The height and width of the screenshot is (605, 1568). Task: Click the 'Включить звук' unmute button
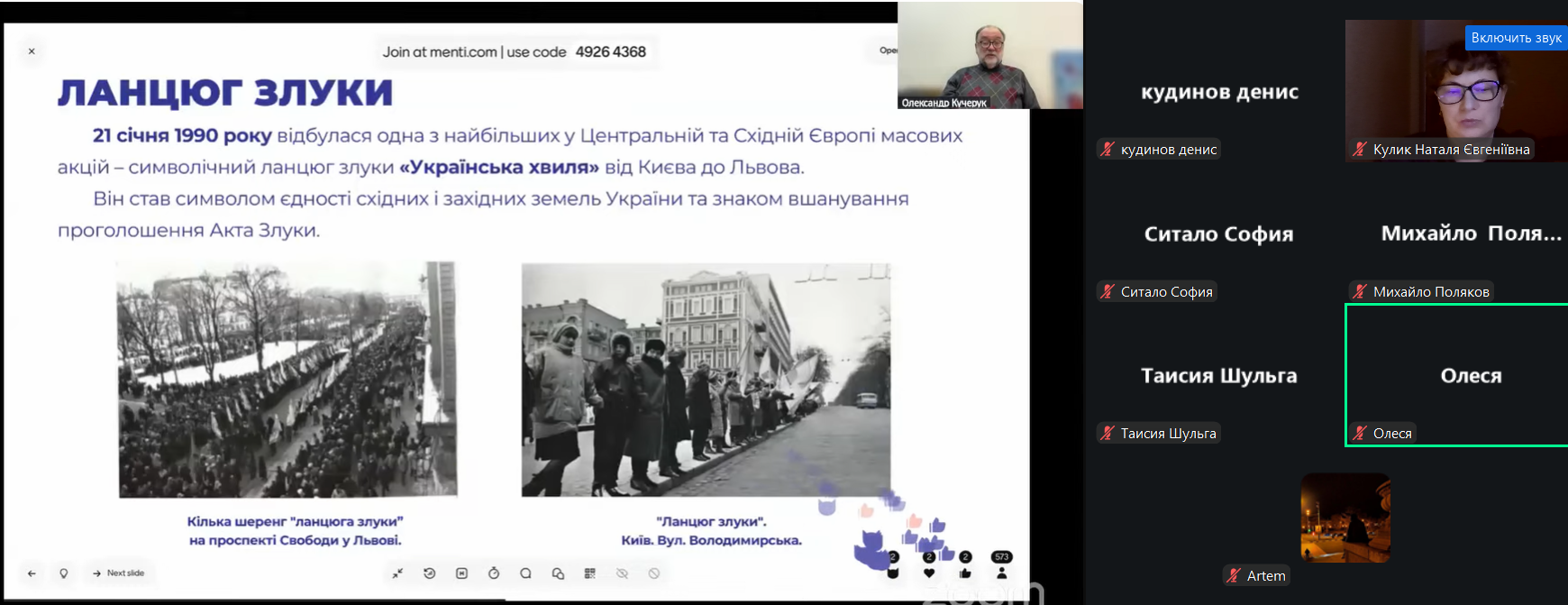coord(1516,38)
